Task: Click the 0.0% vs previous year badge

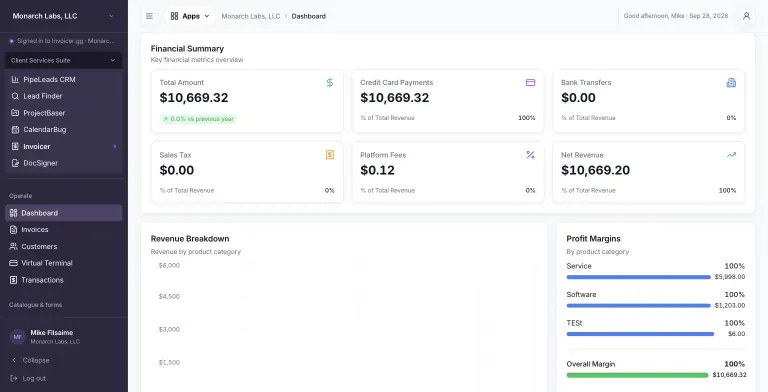Action: click(198, 119)
